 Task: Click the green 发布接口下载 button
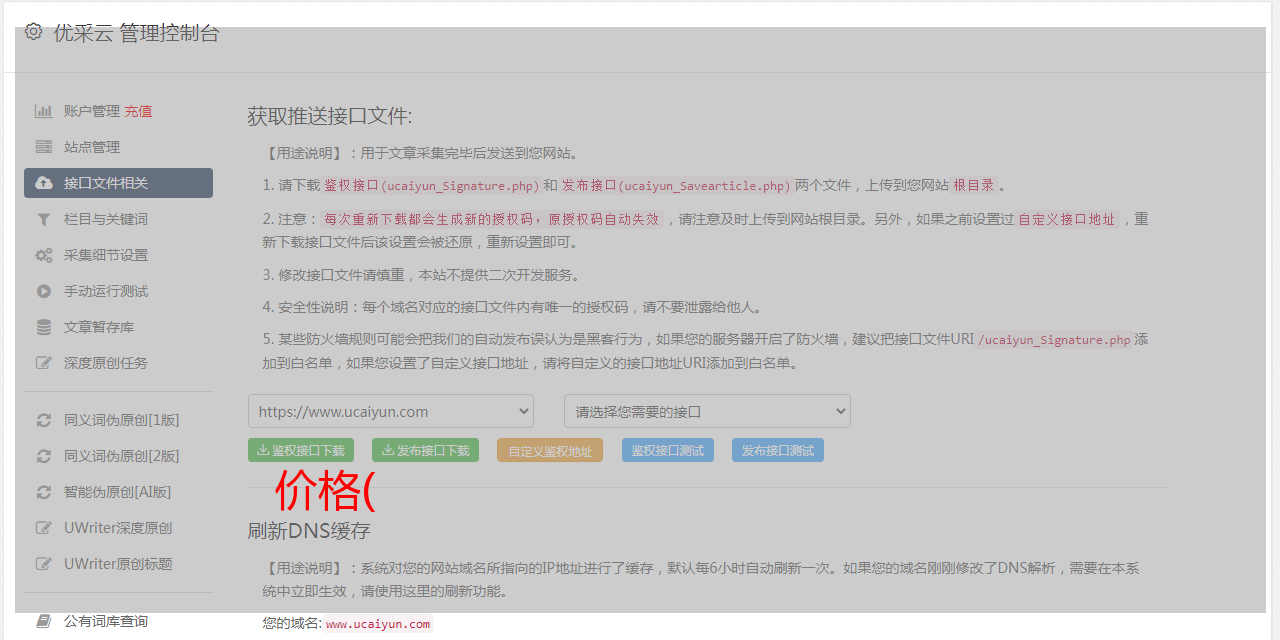tap(425, 450)
